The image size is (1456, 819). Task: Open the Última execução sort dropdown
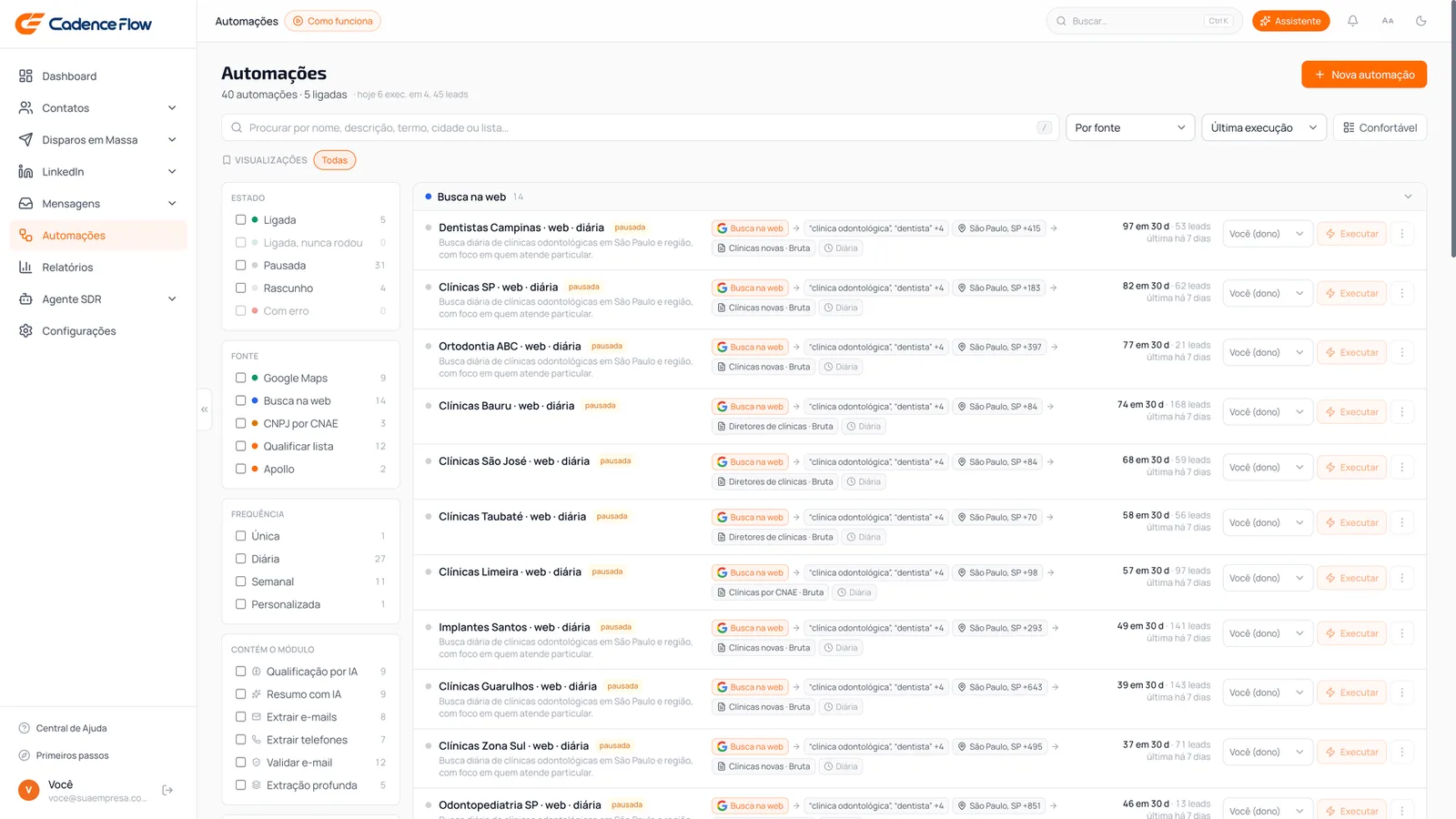pyautogui.click(x=1264, y=127)
